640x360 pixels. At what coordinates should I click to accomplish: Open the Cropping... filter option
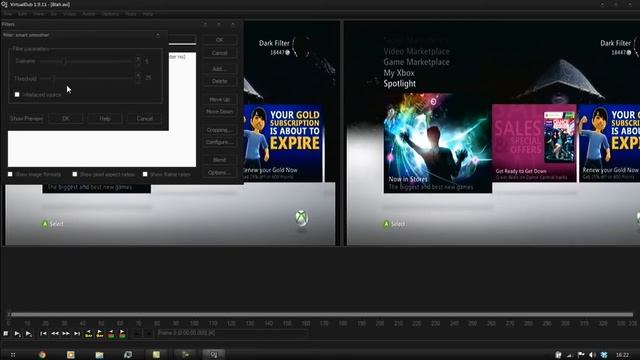220,130
